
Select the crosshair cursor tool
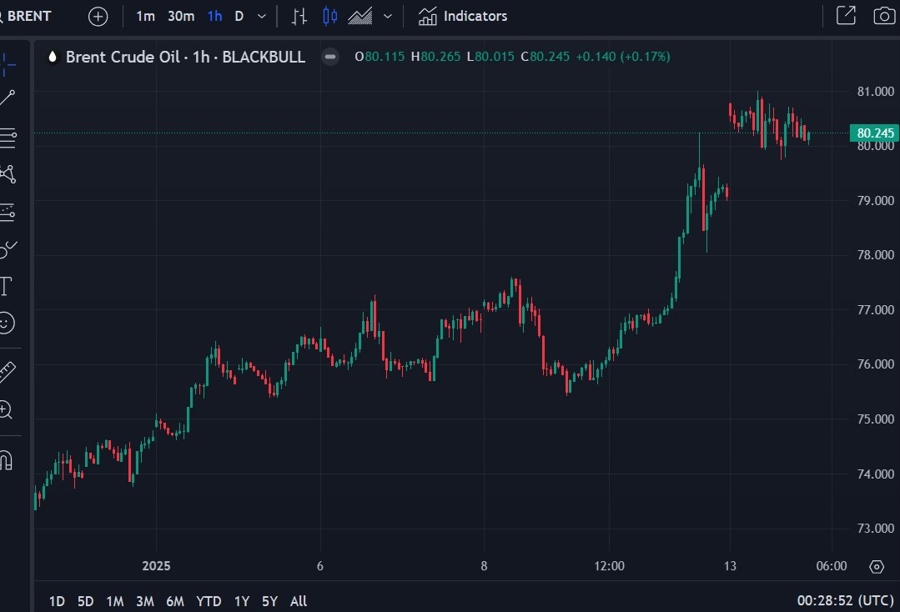click(7, 64)
